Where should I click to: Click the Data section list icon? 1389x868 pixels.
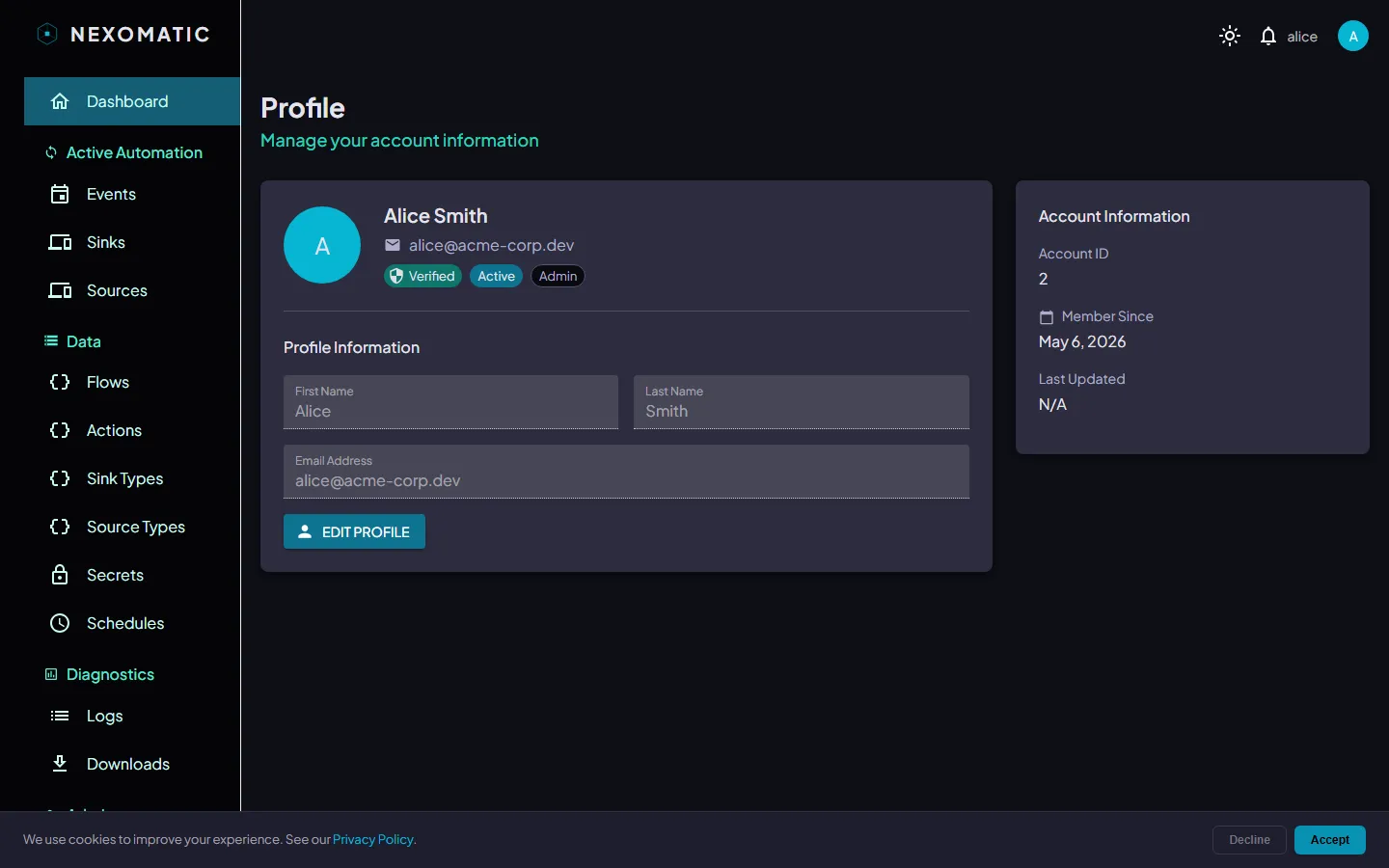click(x=51, y=341)
